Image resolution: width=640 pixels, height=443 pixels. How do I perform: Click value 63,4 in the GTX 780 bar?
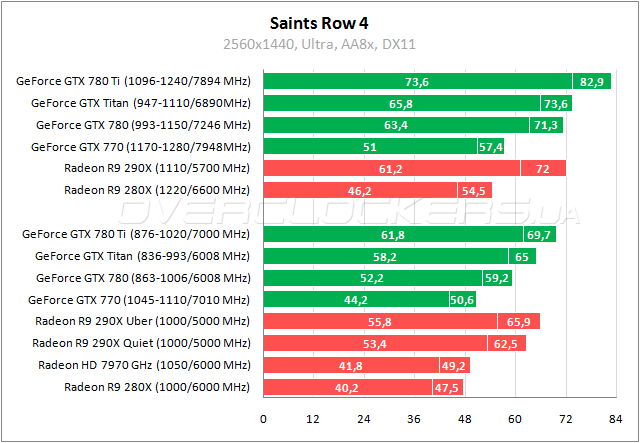[396, 125]
